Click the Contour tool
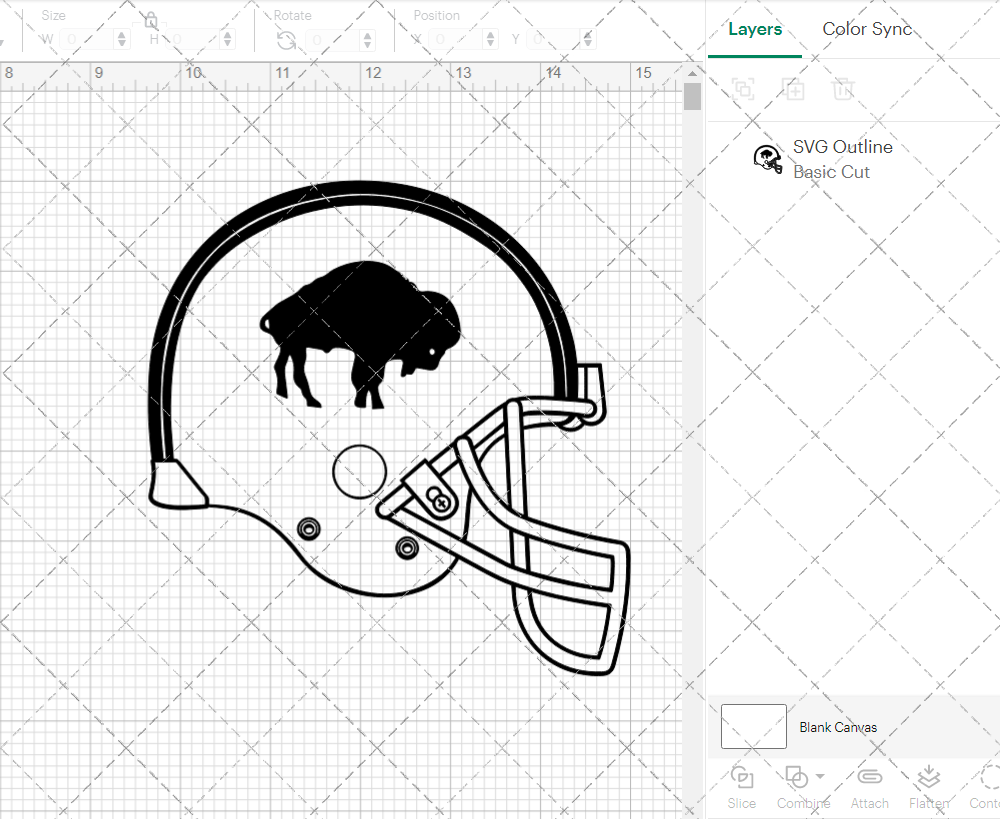1000x819 pixels. 985,787
